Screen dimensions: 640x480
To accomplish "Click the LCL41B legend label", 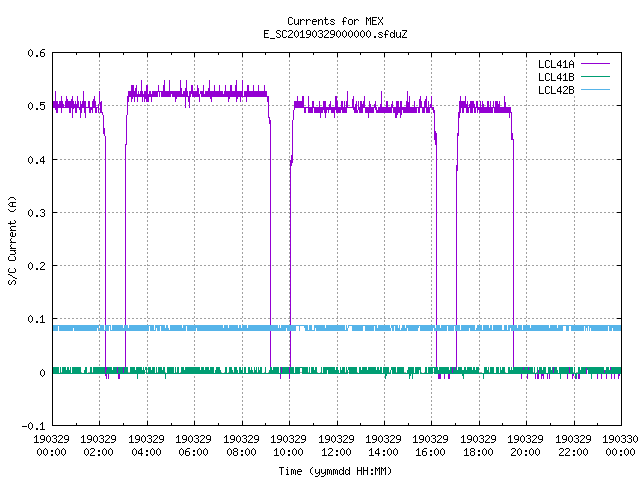I will [556, 77].
